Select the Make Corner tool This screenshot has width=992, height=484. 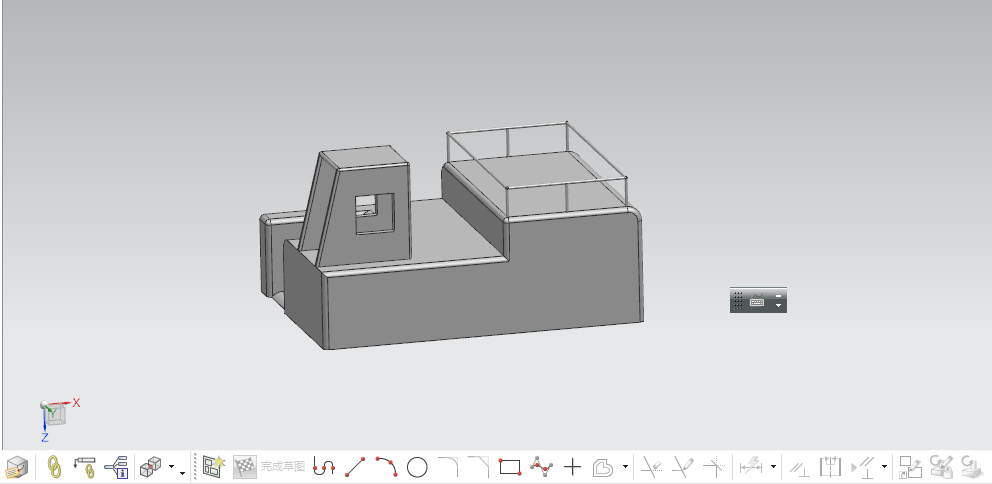(x=714, y=468)
